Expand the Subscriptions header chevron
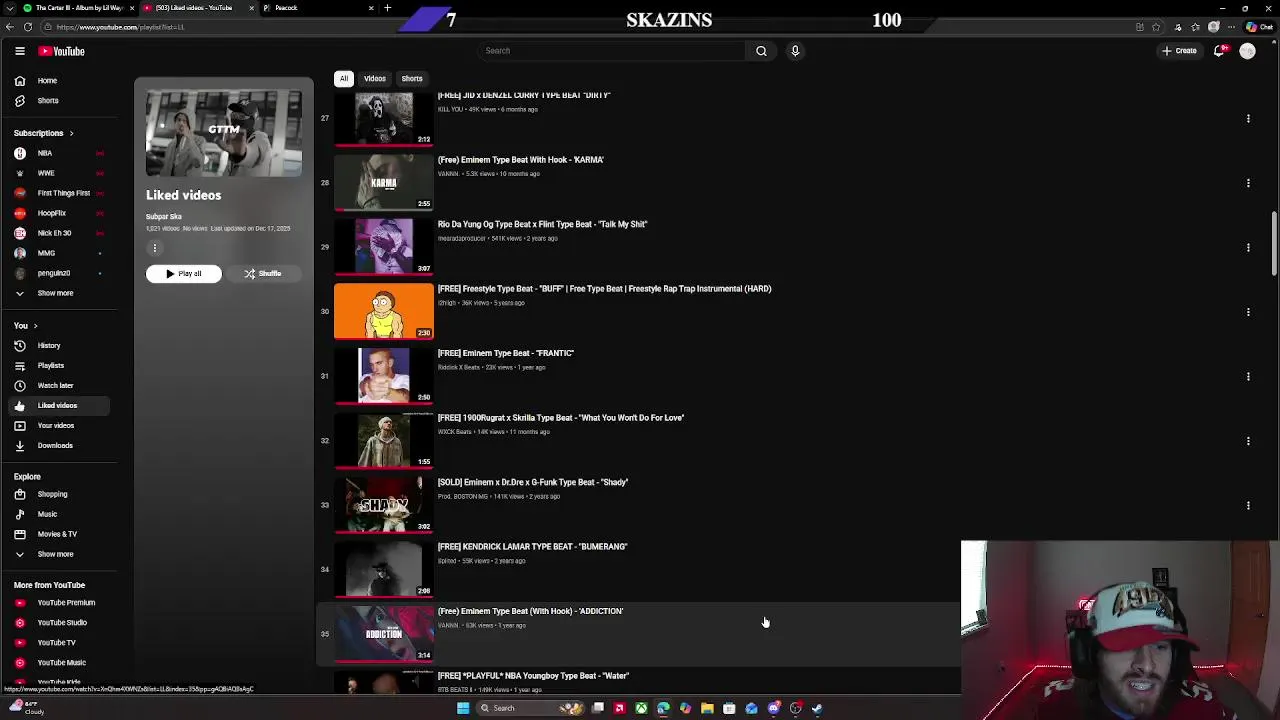Image resolution: width=1280 pixels, height=720 pixels. coord(71,133)
